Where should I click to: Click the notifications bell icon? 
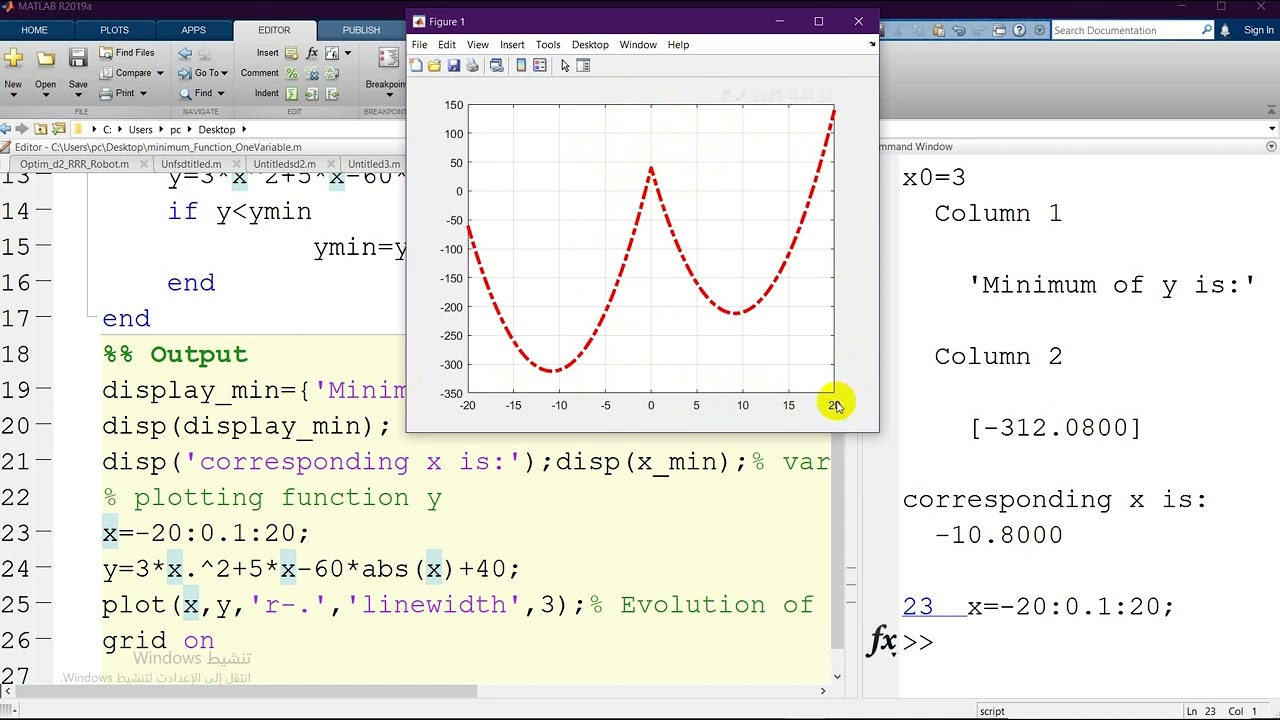[1225, 30]
